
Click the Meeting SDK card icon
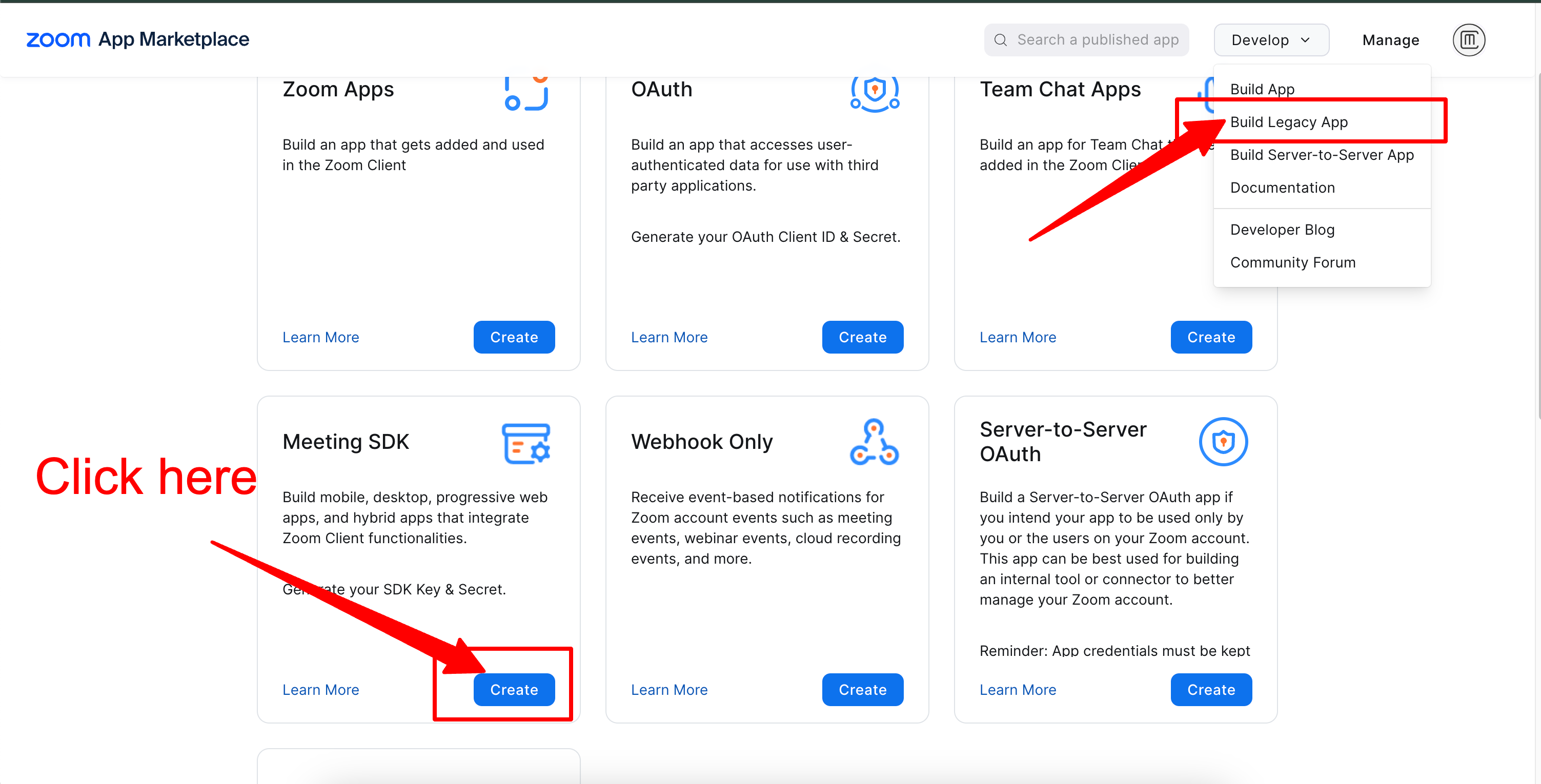click(x=526, y=443)
